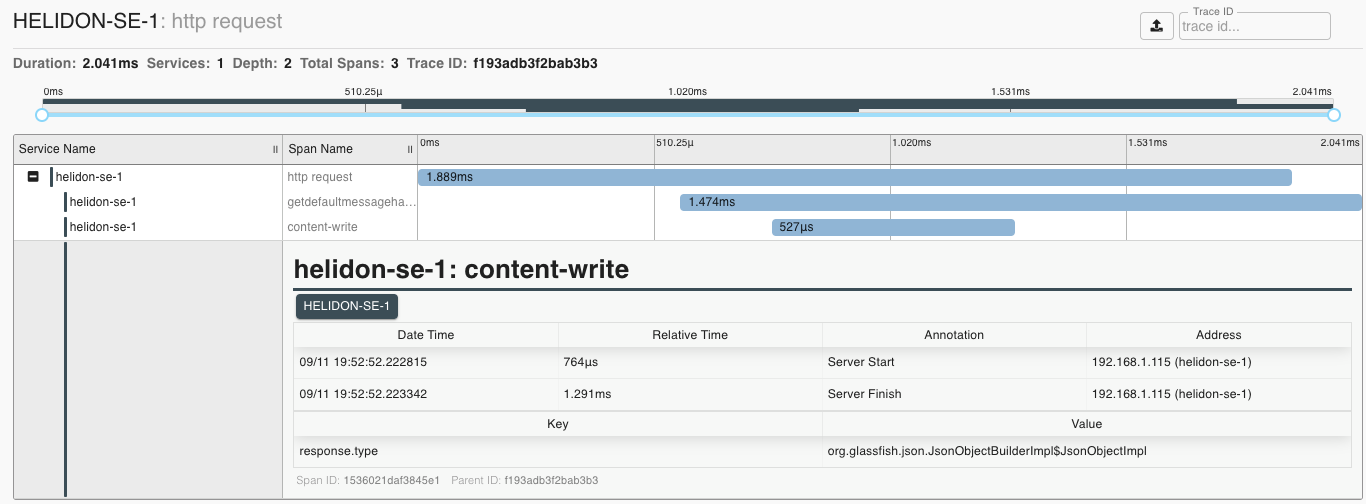Select the 1.889ms http request span bar

(854, 177)
